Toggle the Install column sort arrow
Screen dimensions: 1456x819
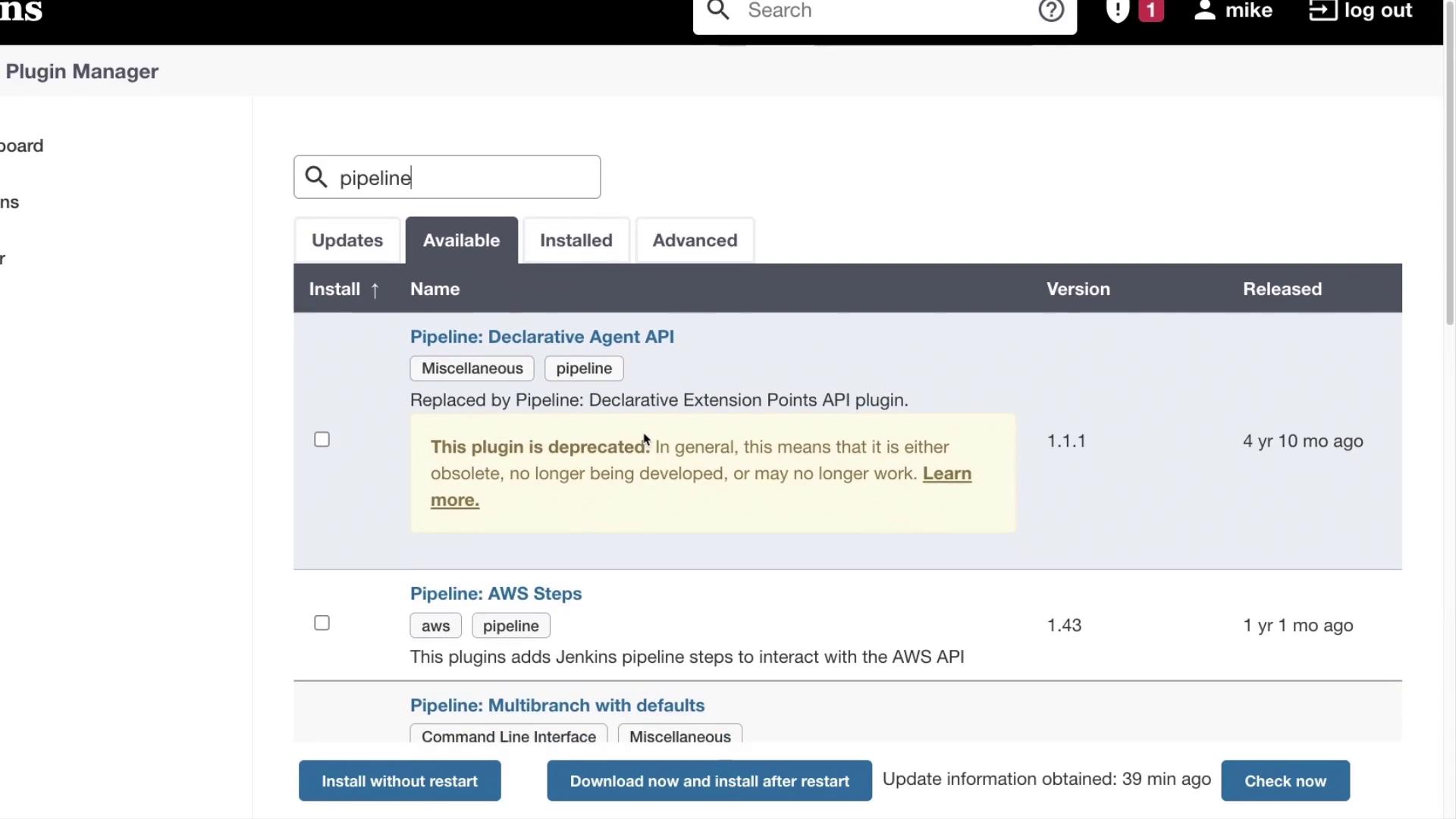point(375,290)
